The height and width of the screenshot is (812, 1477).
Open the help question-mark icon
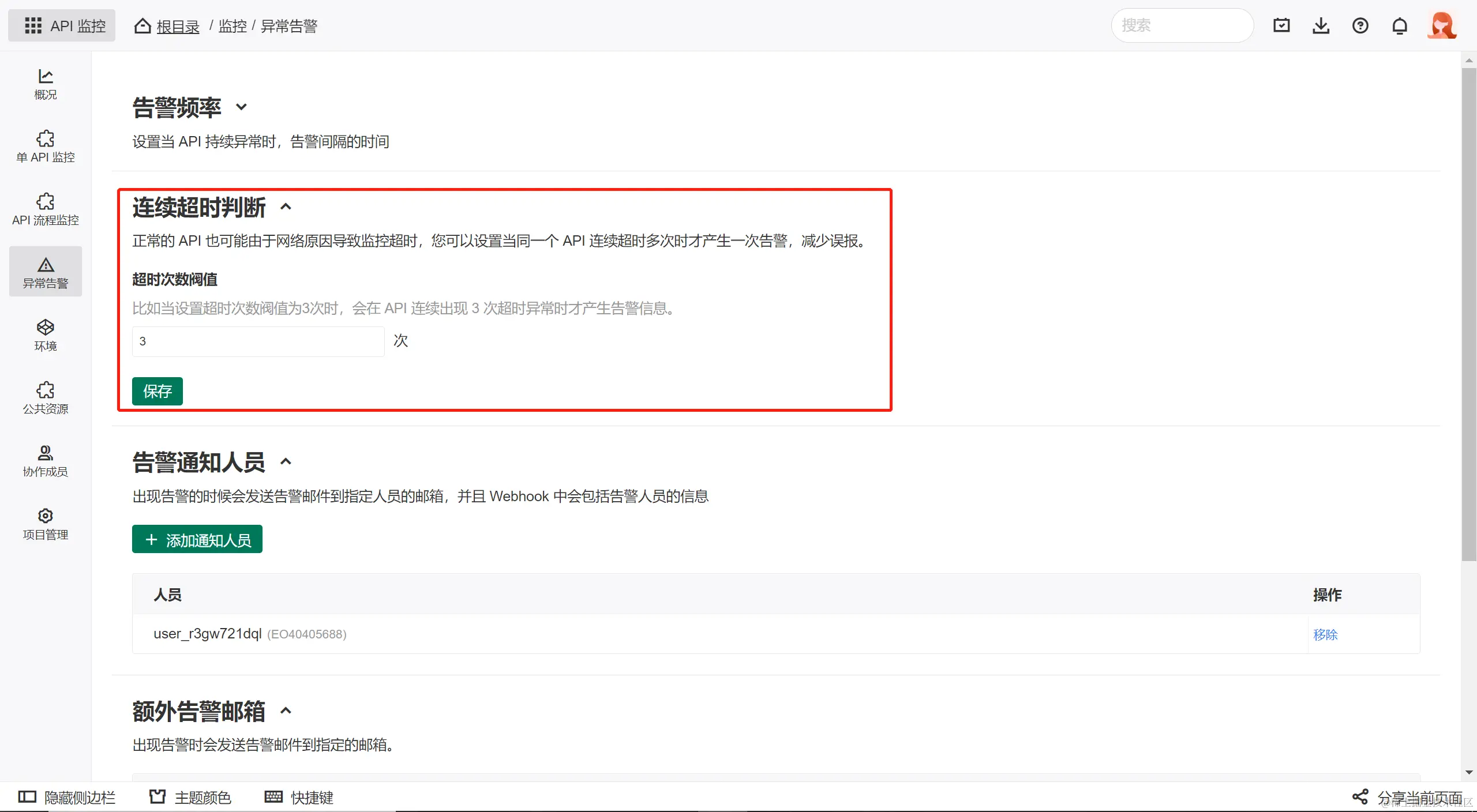(x=1360, y=26)
